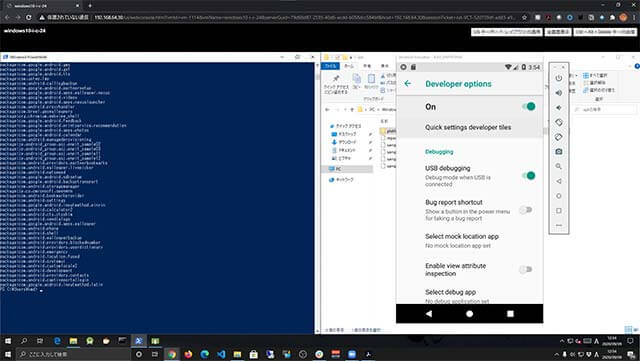Click 選択の切り替え in Explorer ribbon
The image size is (640, 361).
[599, 90]
